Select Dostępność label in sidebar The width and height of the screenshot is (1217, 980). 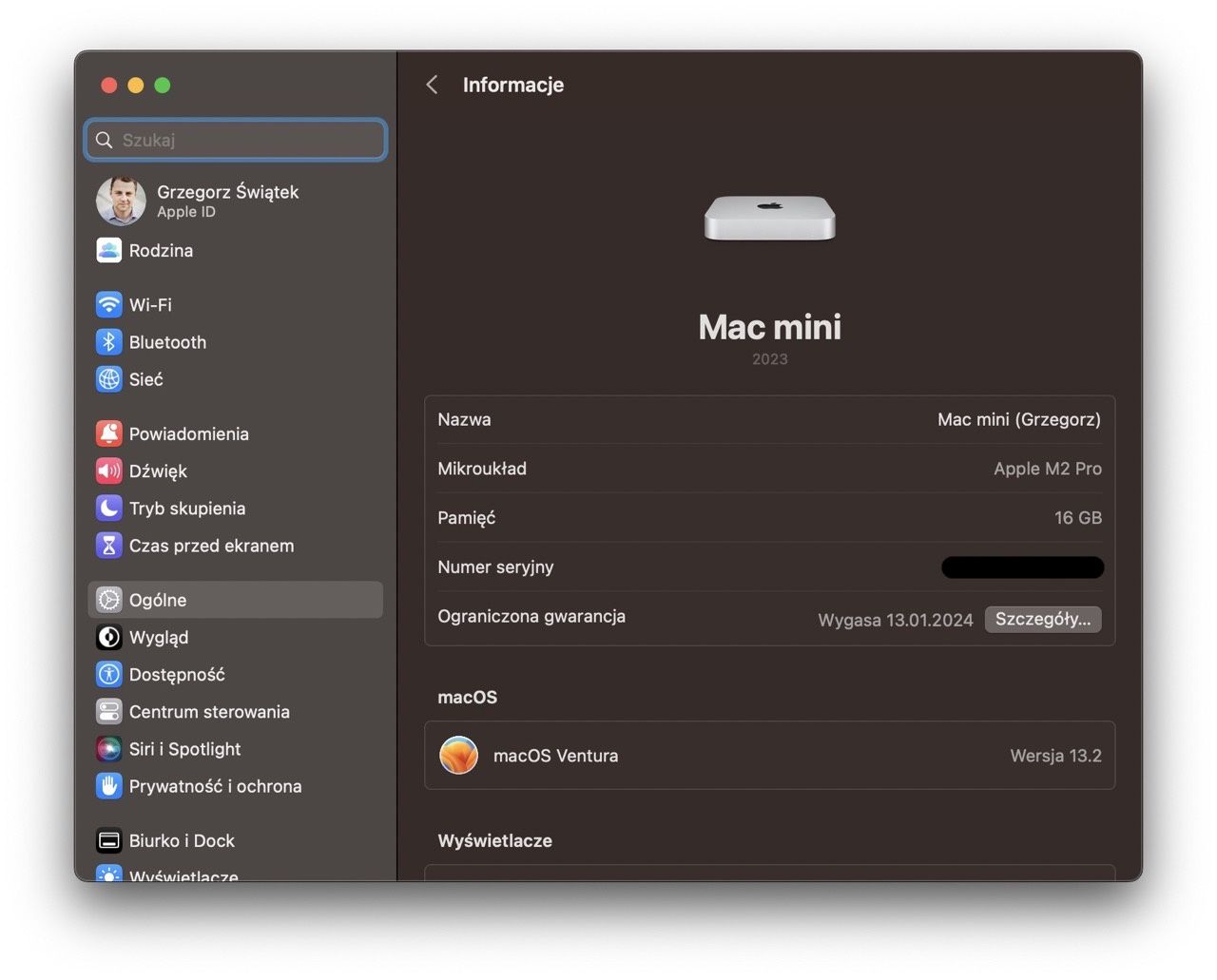coord(177,675)
